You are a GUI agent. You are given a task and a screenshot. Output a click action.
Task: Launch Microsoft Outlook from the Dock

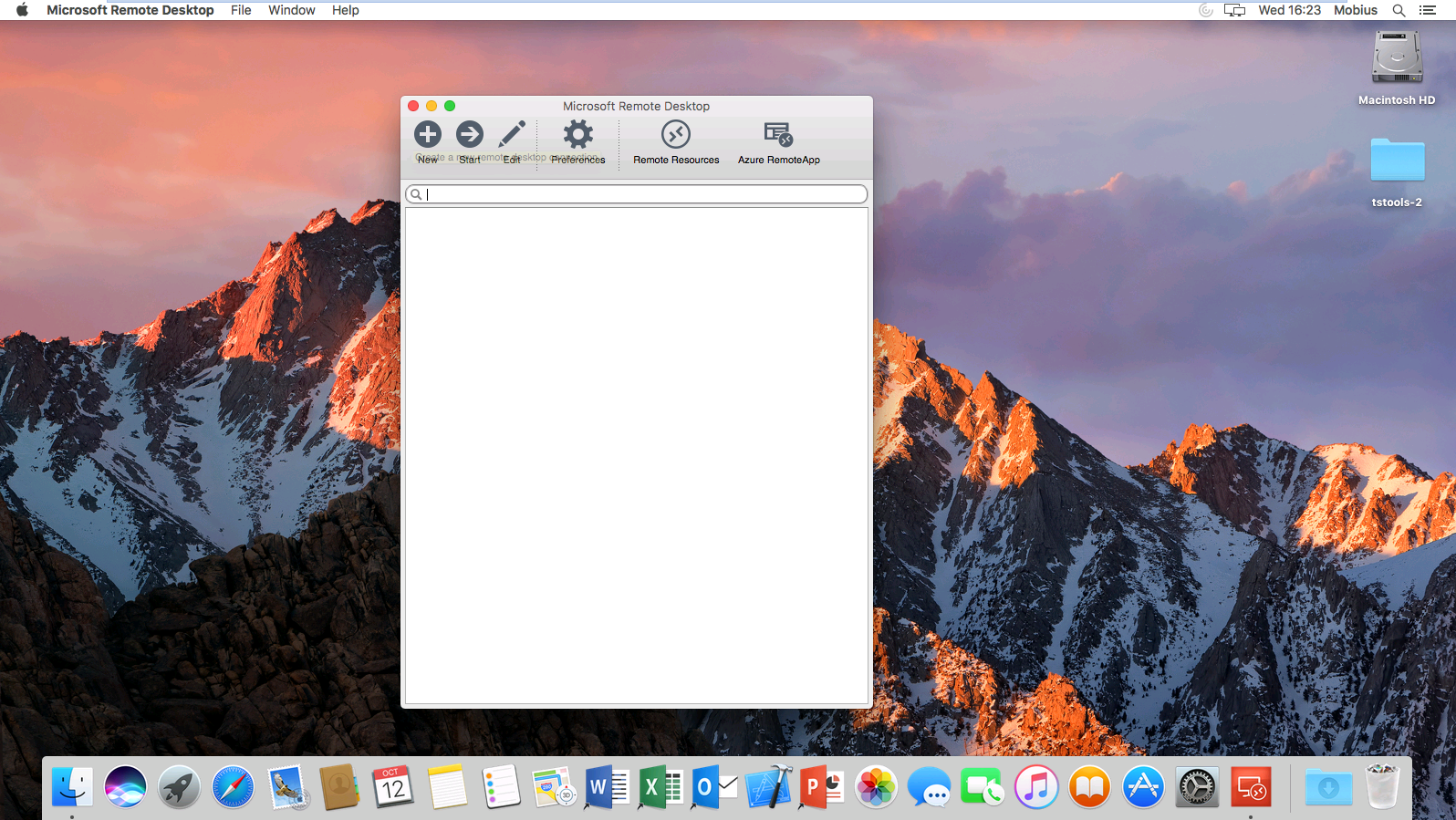714,786
